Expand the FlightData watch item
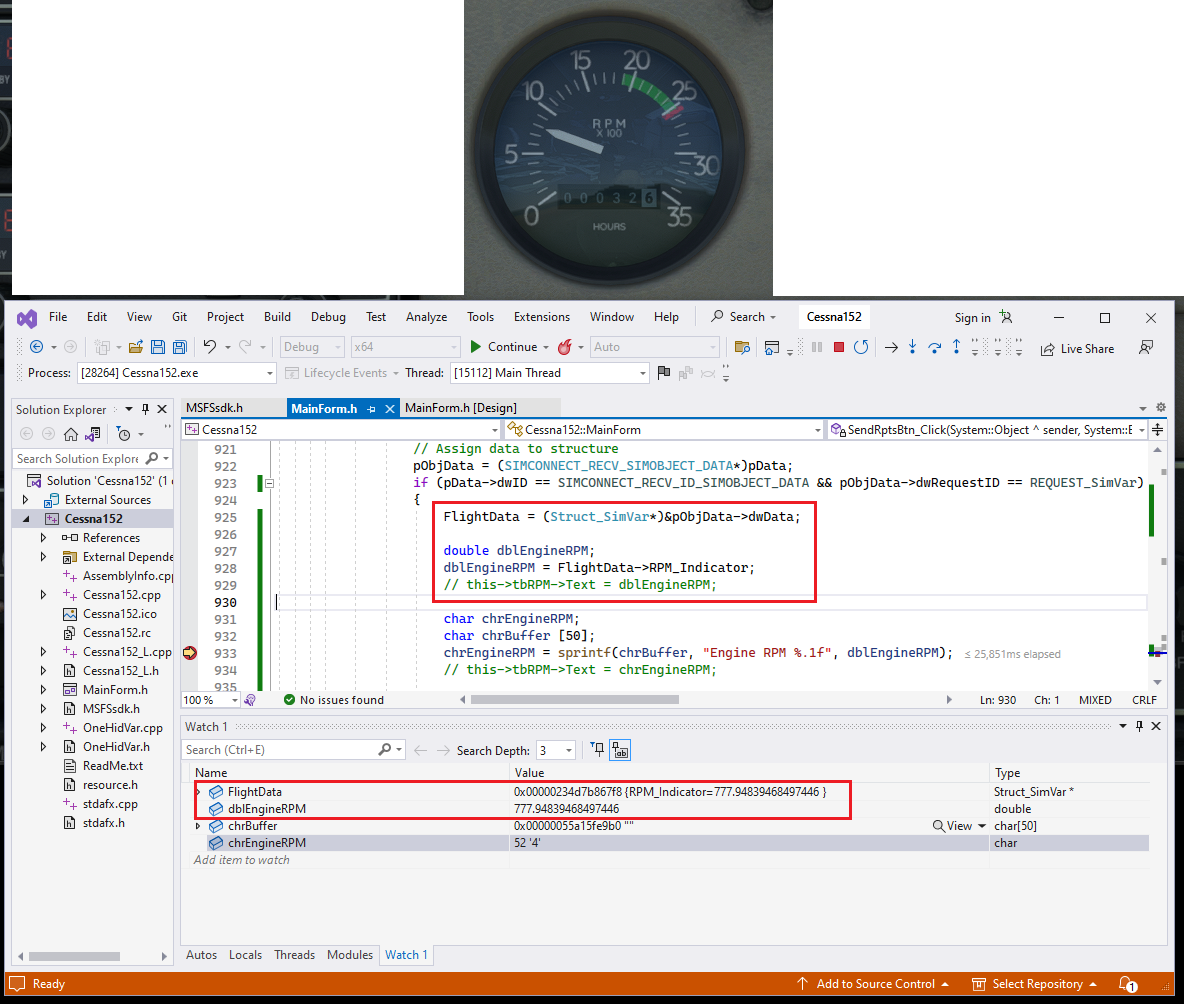Image resolution: width=1184 pixels, height=1004 pixels. (198, 792)
